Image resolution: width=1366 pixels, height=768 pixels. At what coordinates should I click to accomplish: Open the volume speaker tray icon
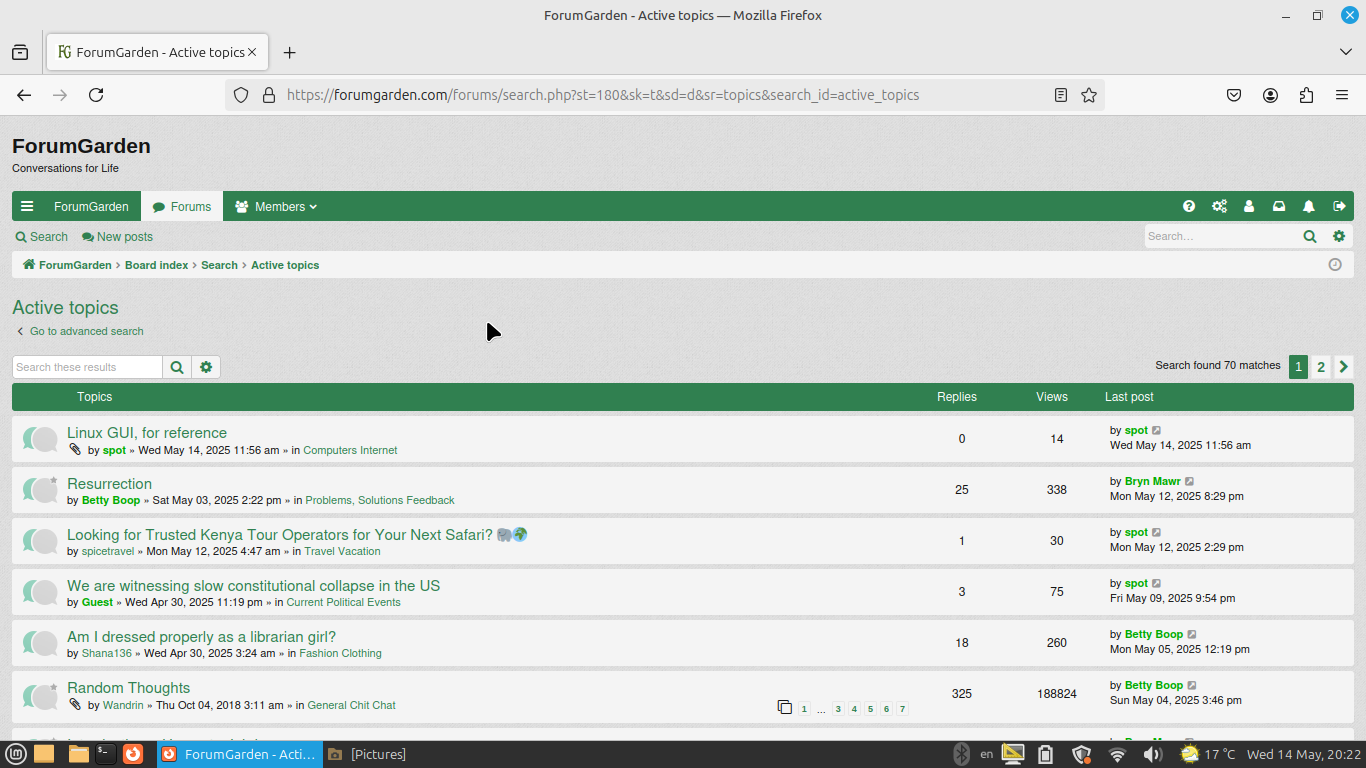tap(1152, 754)
